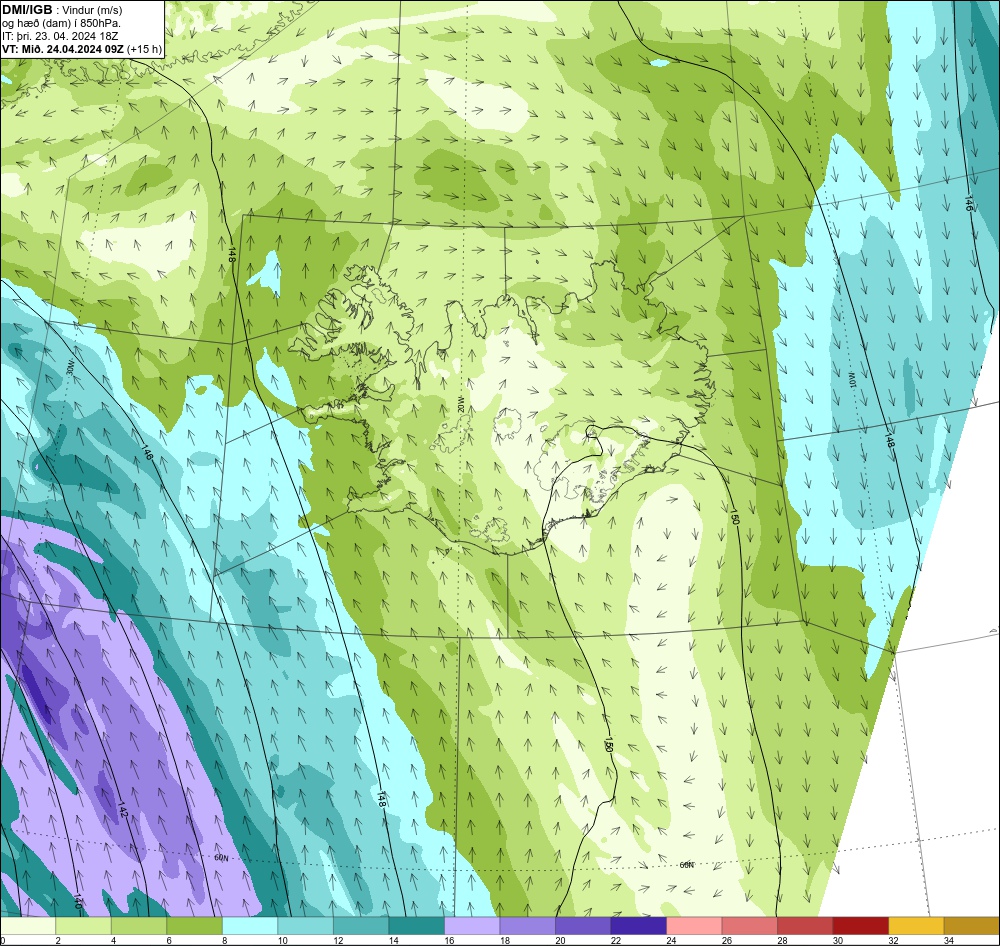
Task: Click the 'DMI/IGB : Vindur (m/s)' title text
Action: [x=62, y=10]
